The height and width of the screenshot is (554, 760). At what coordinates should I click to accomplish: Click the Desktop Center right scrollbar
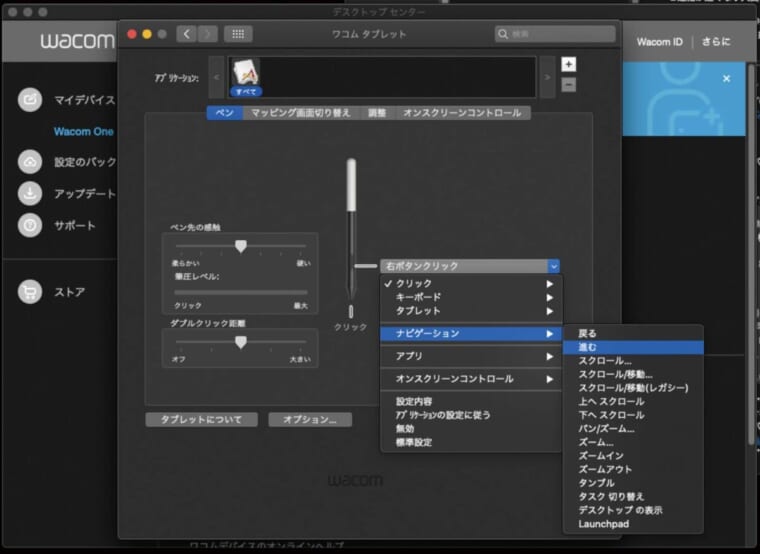[752, 254]
